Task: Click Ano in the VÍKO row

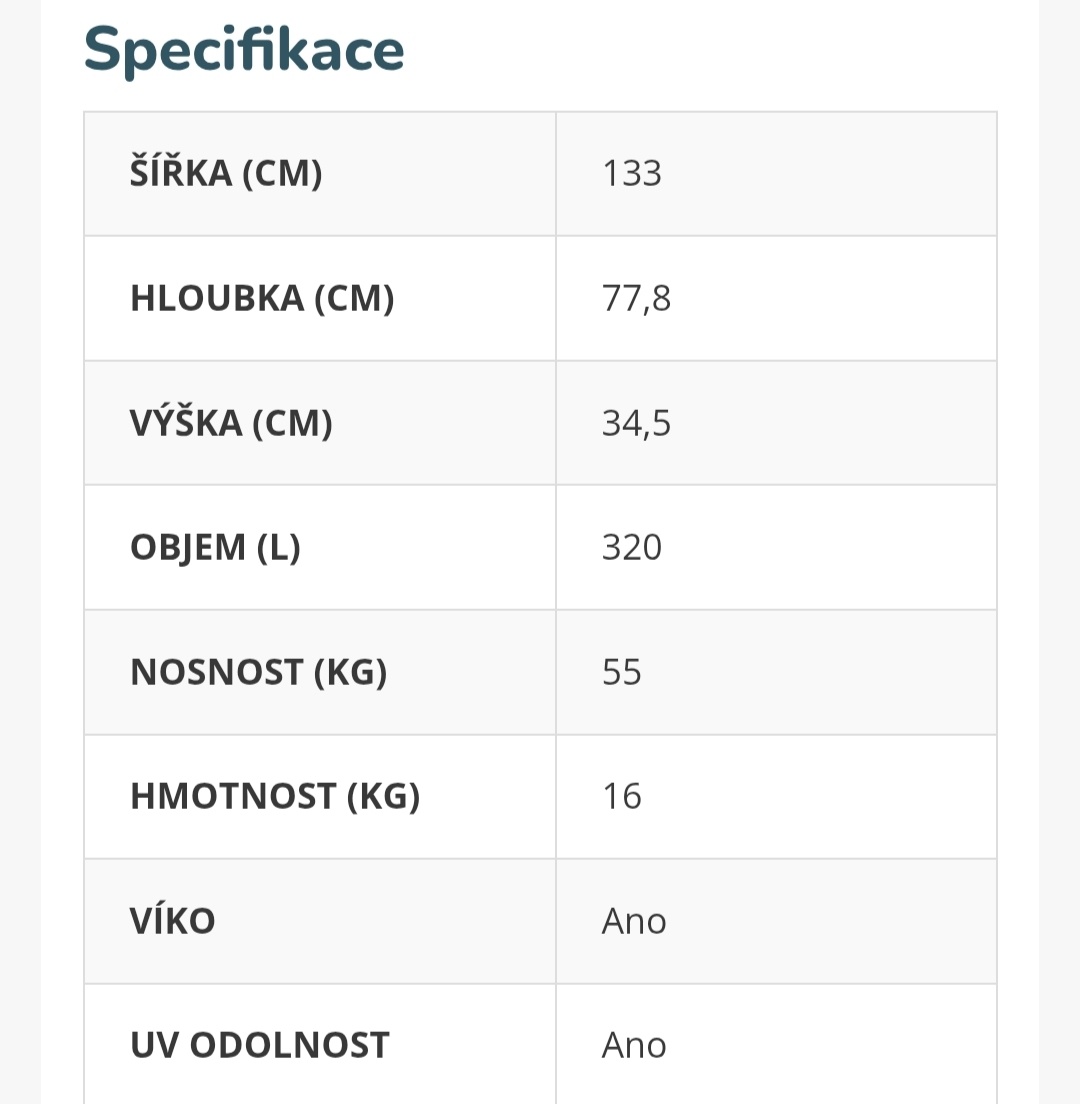Action: tap(634, 921)
